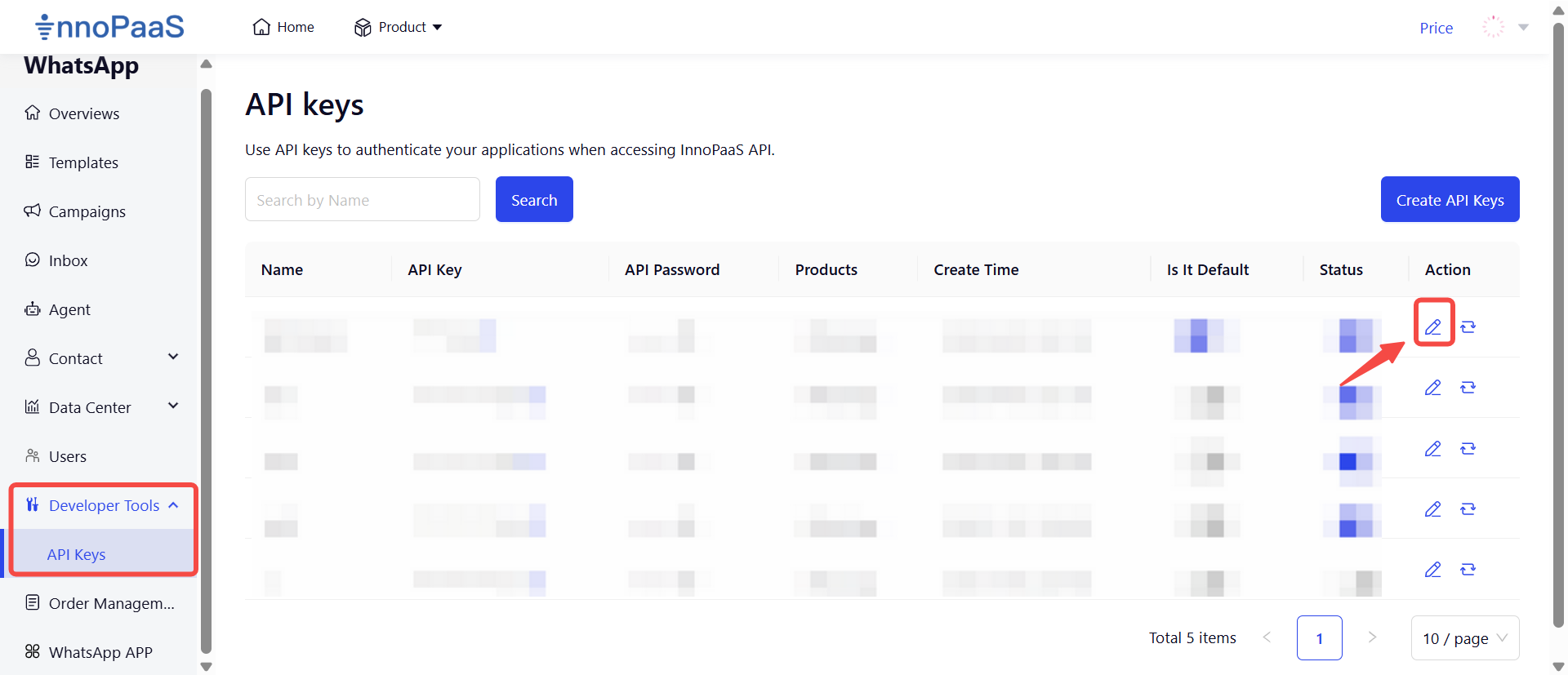Click the sidebar scroll down arrow
1568x675 pixels.
(x=206, y=666)
